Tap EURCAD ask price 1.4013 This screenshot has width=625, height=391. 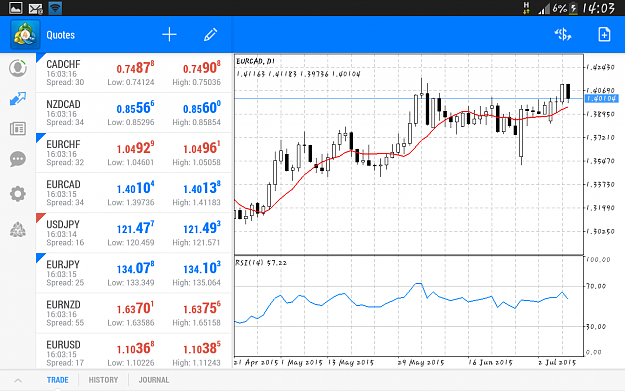tap(202, 188)
